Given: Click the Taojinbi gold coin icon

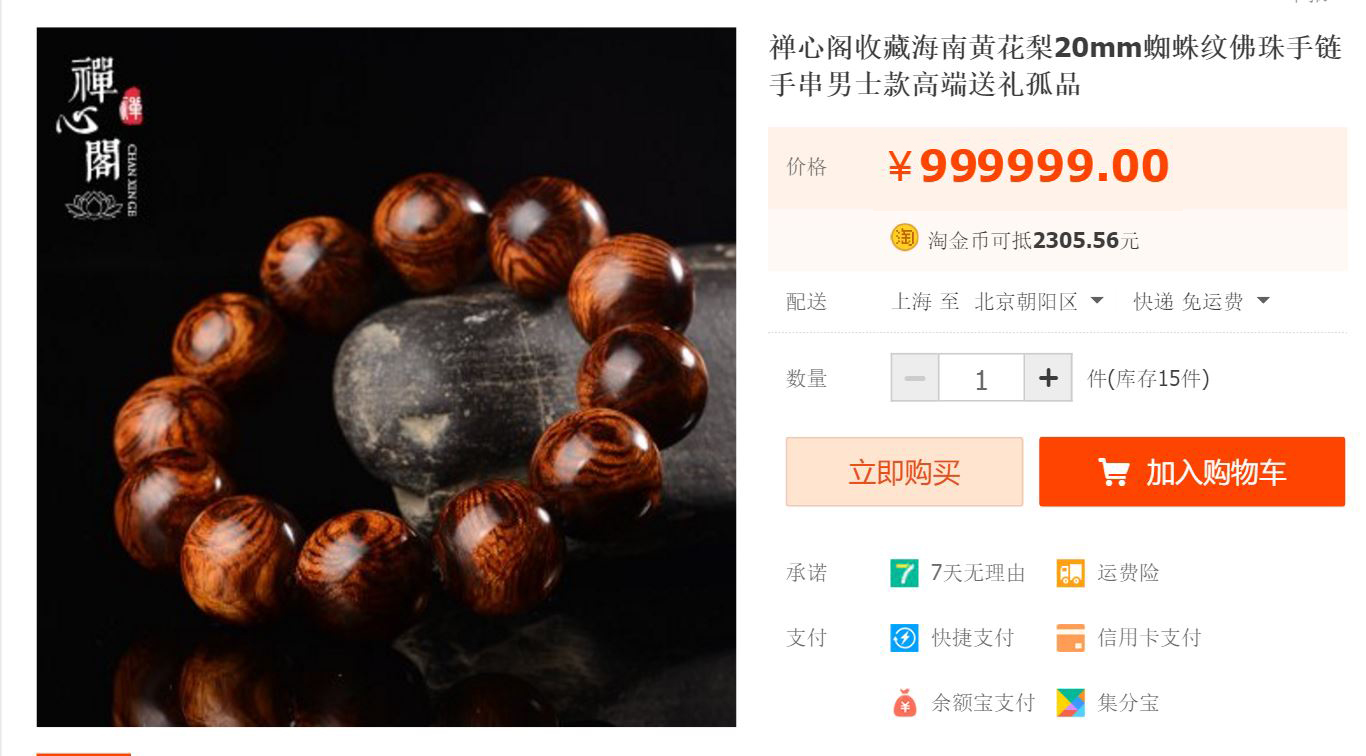Looking at the screenshot, I should point(904,239).
